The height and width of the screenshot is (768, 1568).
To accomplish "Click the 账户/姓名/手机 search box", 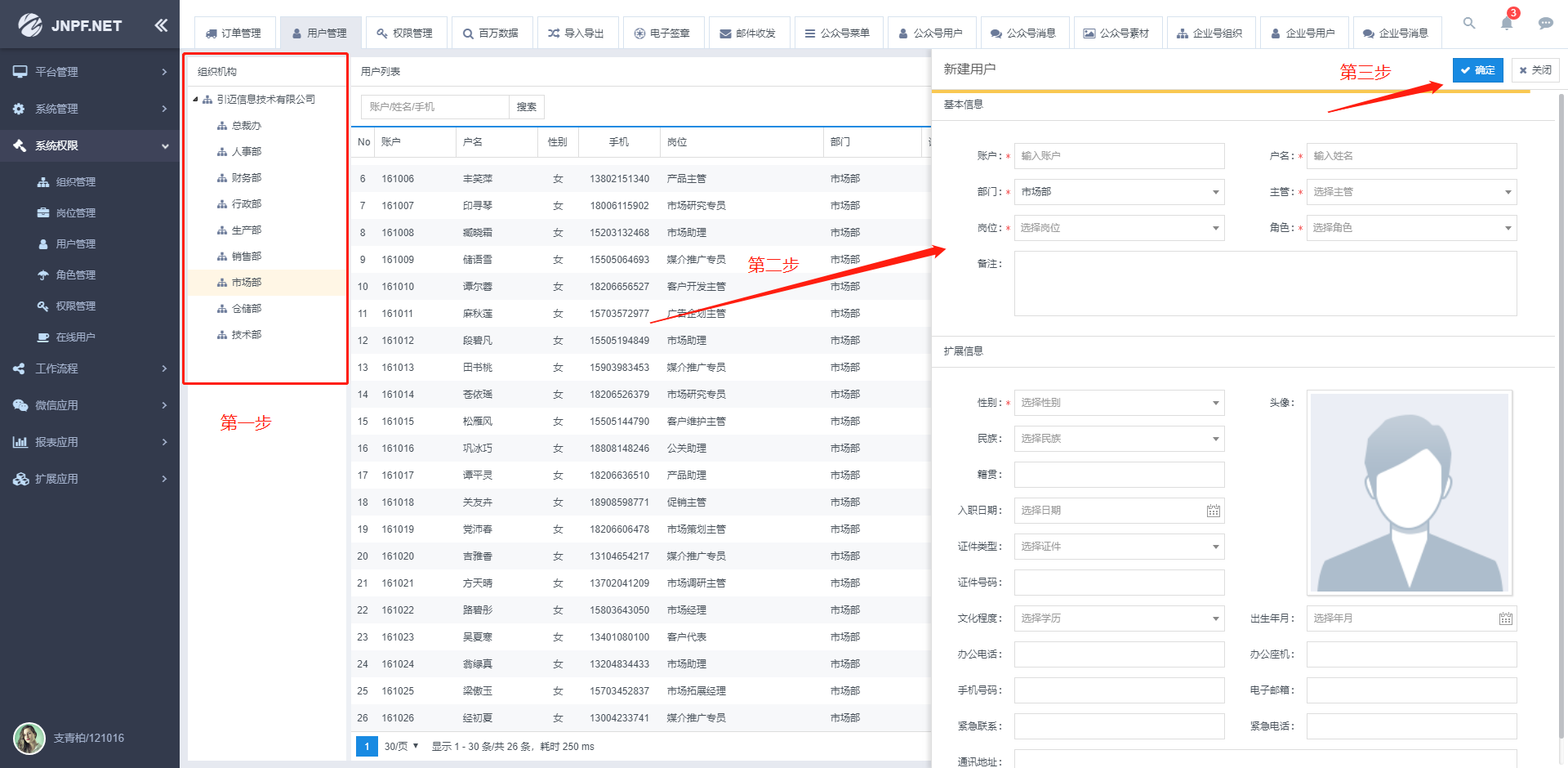I will coord(435,107).
